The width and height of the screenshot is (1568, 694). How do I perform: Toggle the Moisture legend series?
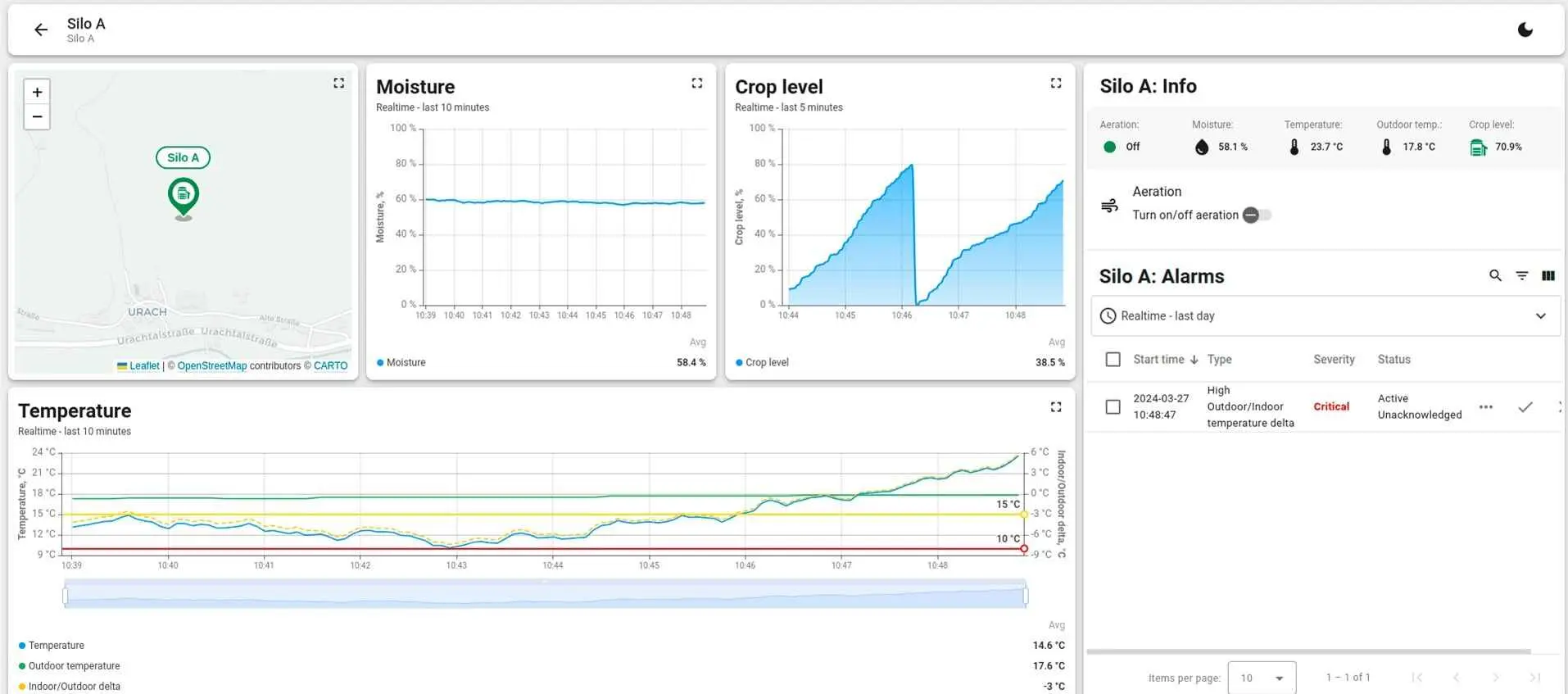[401, 362]
